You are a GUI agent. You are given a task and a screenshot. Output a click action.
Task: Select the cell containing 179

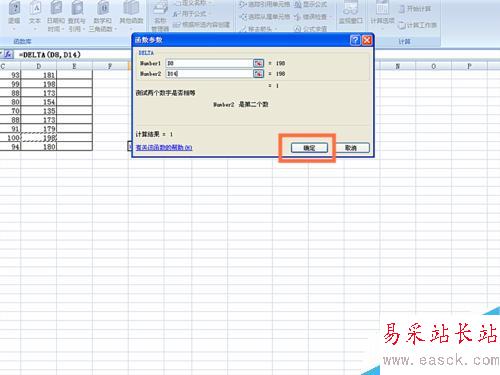click(x=39, y=129)
